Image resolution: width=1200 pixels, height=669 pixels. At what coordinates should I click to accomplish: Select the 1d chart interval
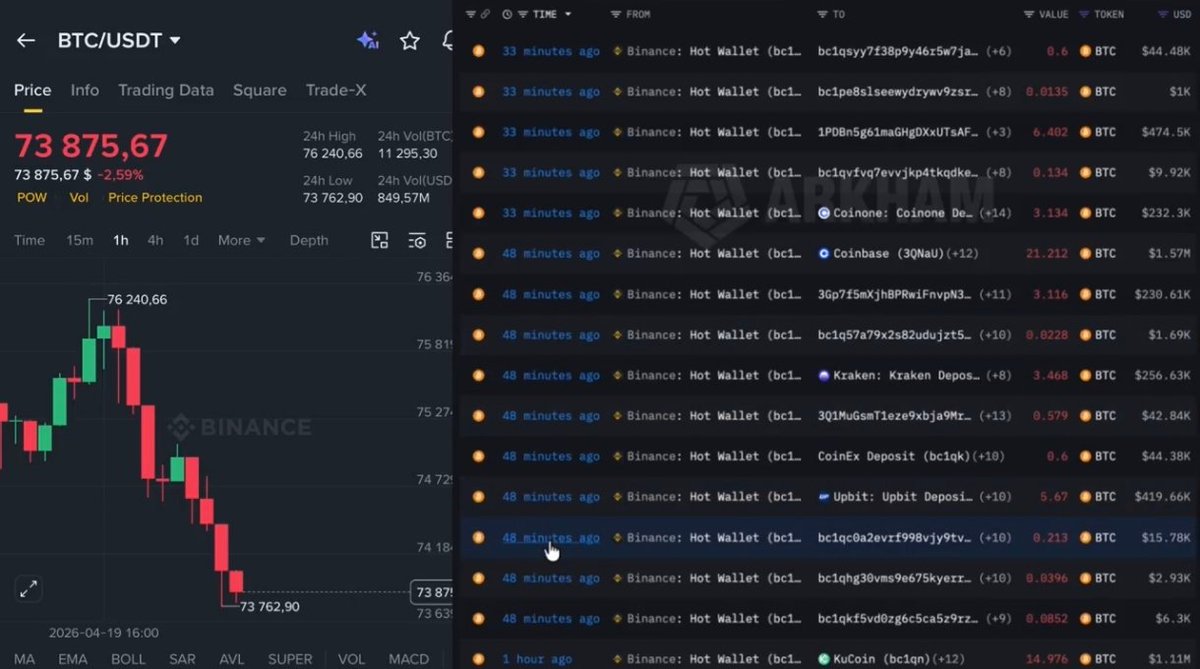tap(191, 240)
